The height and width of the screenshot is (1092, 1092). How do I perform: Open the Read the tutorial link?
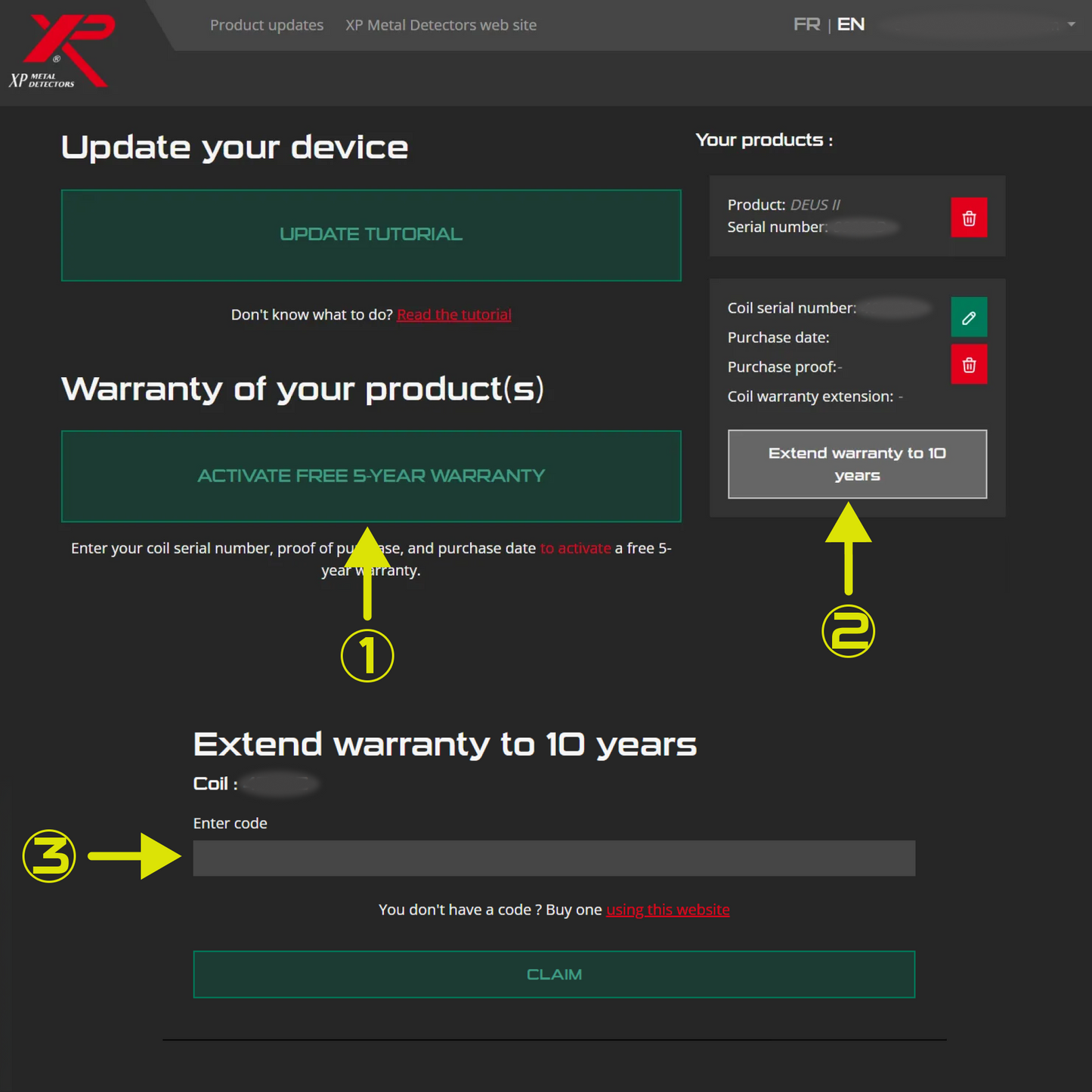tap(453, 314)
